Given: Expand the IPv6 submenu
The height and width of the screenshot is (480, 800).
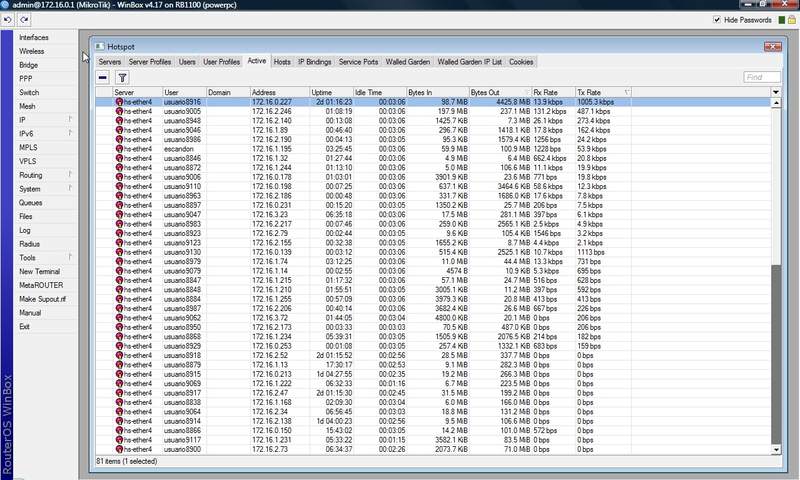Looking at the screenshot, I should (70, 133).
